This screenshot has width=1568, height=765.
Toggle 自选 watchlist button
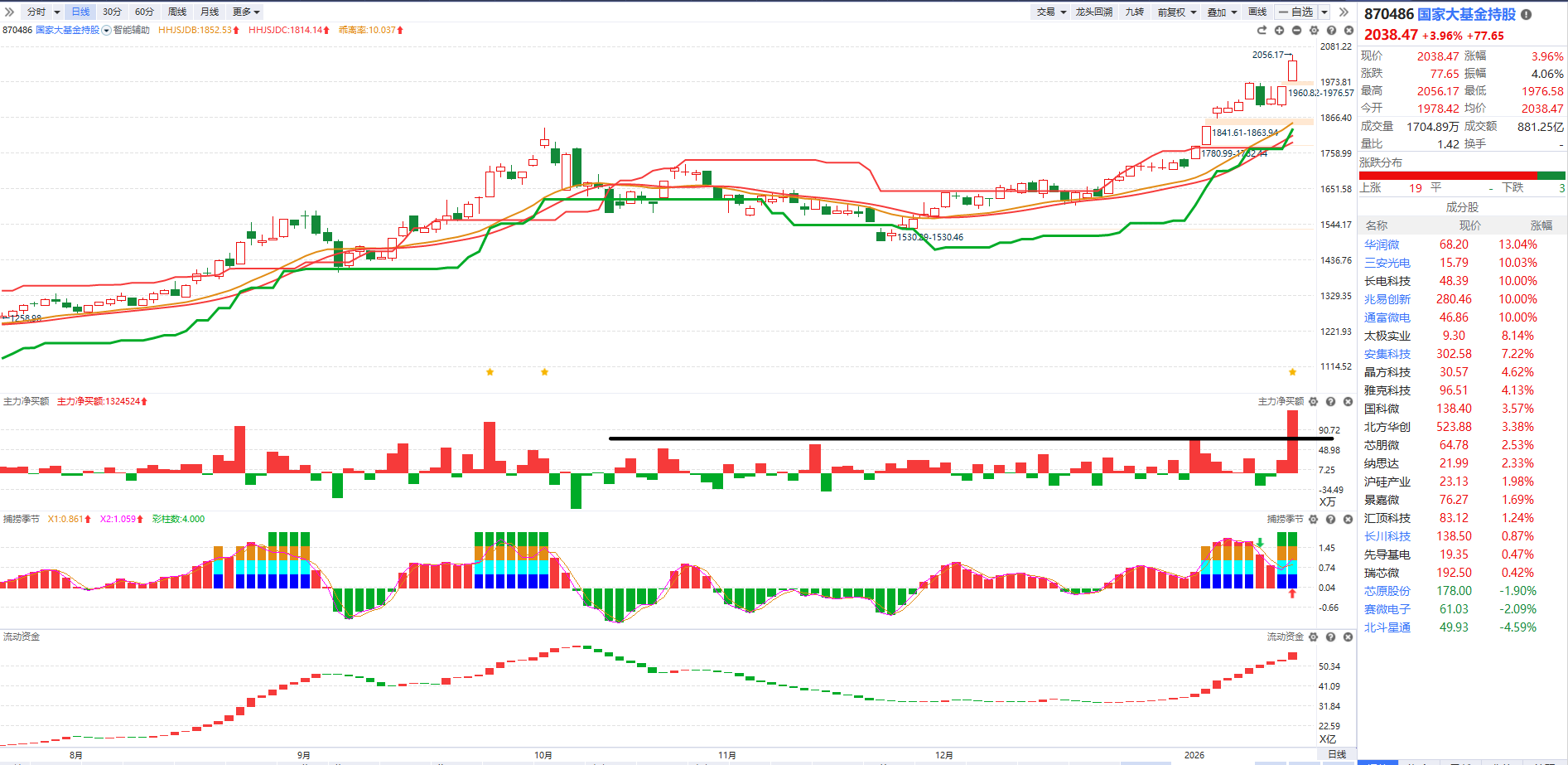coord(1295,12)
